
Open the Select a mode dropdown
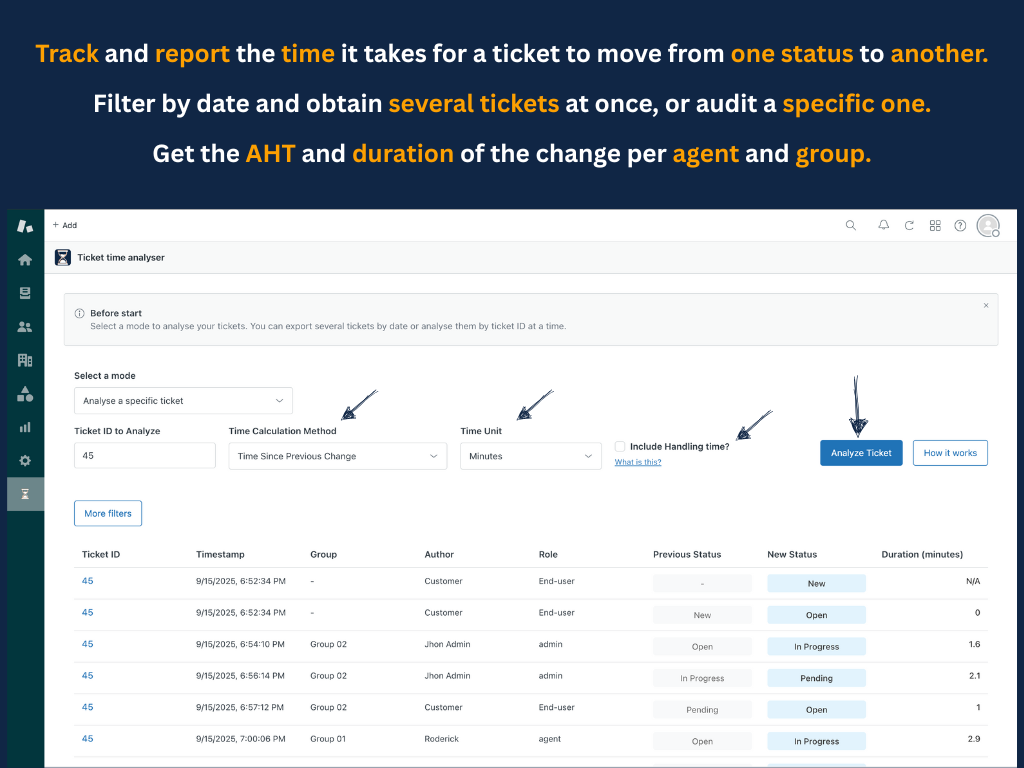[183, 400]
